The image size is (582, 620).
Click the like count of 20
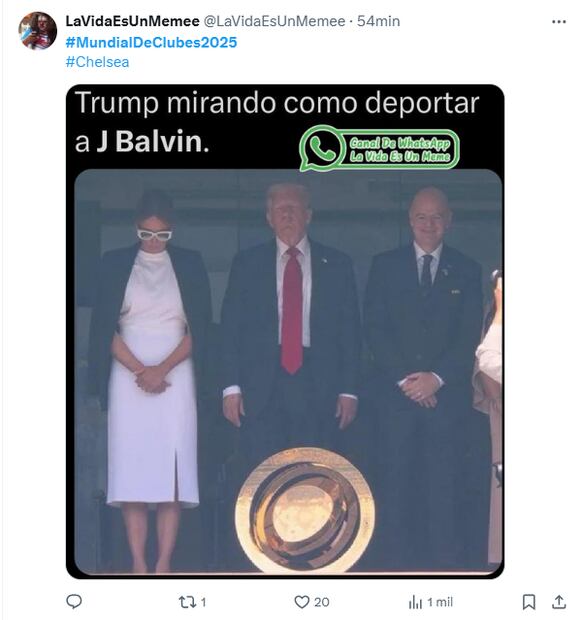tap(321, 602)
